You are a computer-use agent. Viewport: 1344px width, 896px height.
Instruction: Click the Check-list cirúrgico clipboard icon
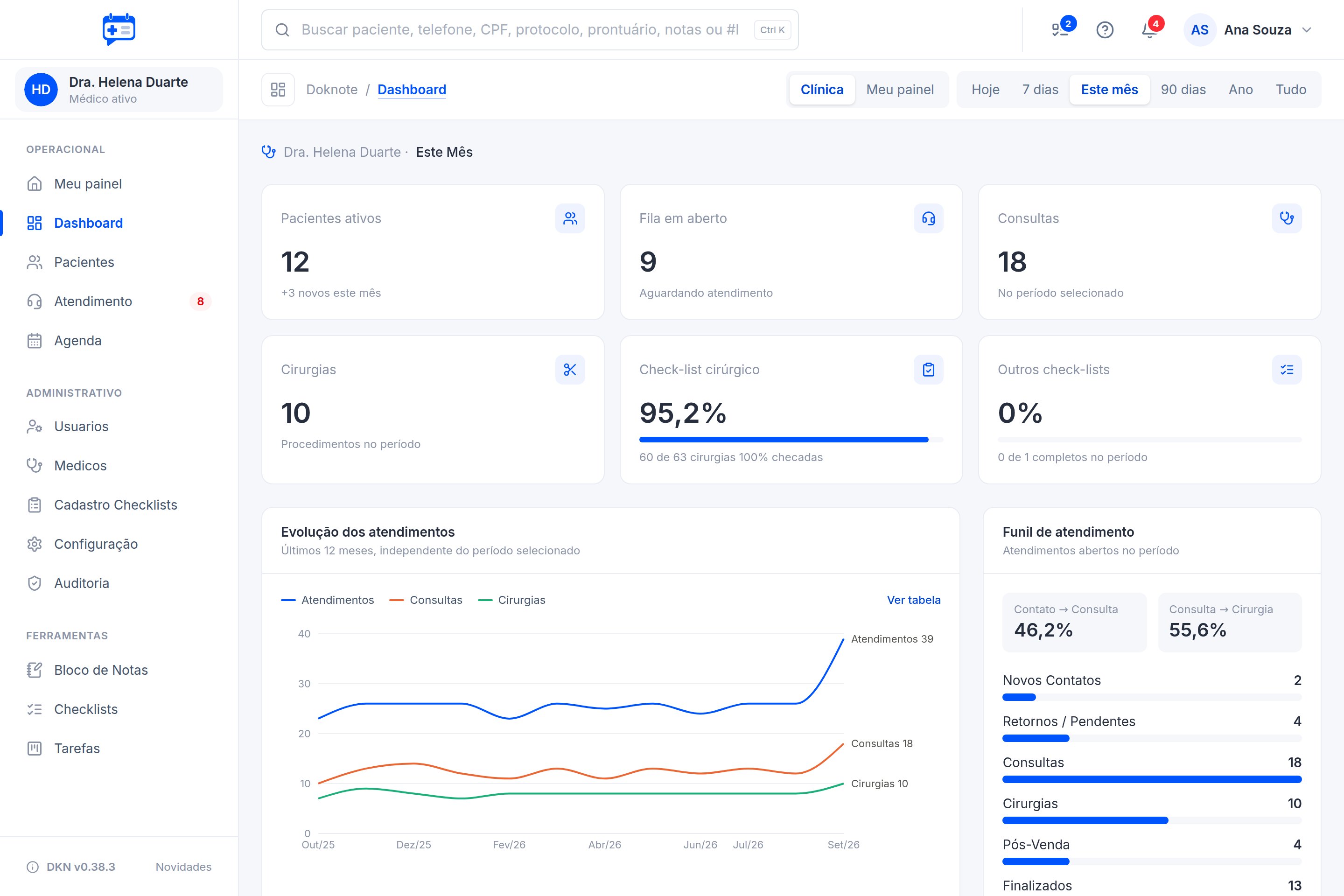click(x=928, y=370)
